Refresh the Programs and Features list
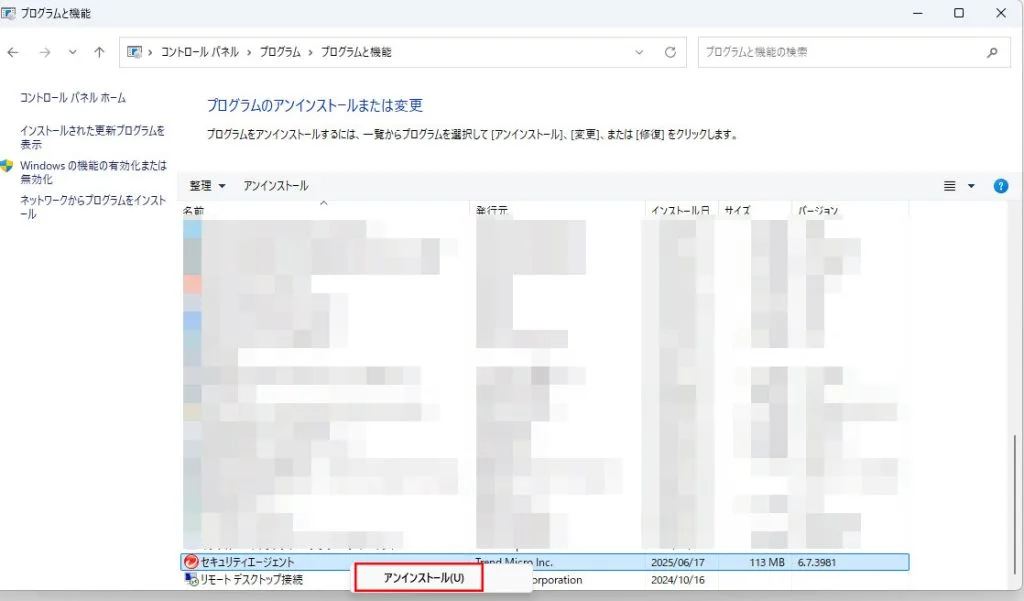 670,52
